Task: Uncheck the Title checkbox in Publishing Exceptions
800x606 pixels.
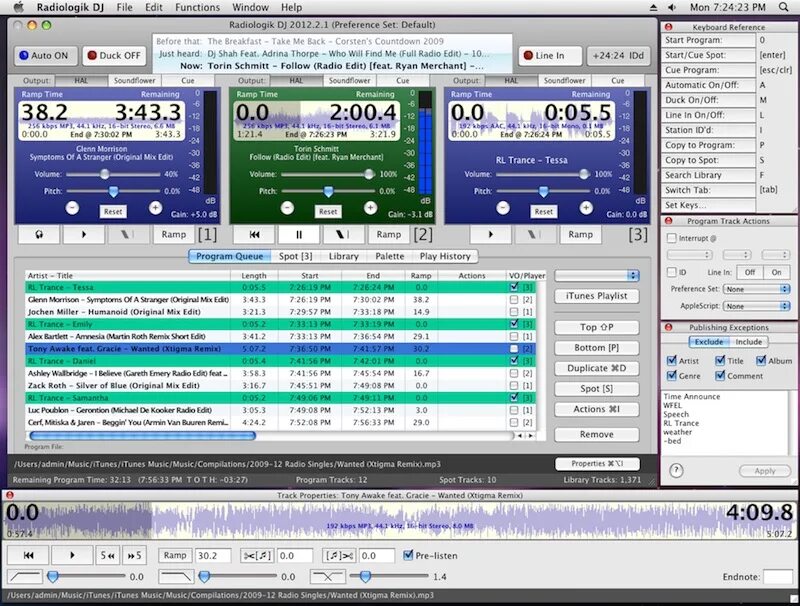Action: point(720,361)
